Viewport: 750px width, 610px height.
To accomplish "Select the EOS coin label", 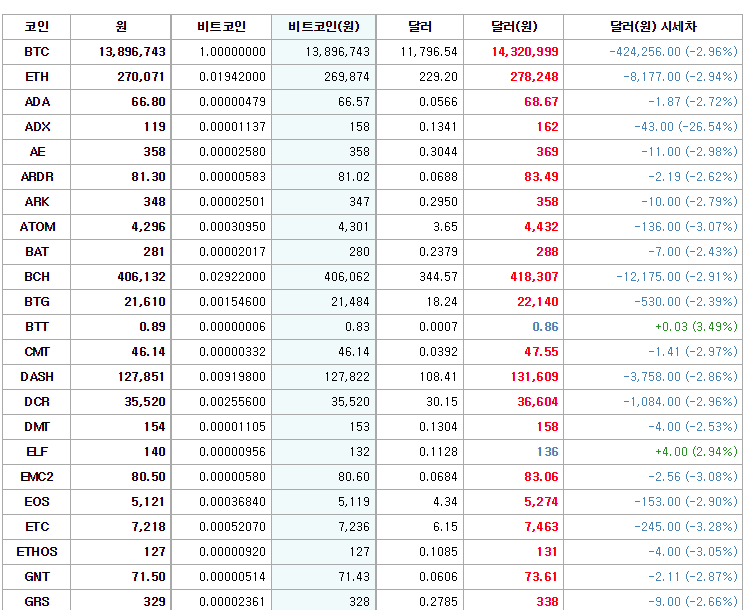I will [37, 501].
